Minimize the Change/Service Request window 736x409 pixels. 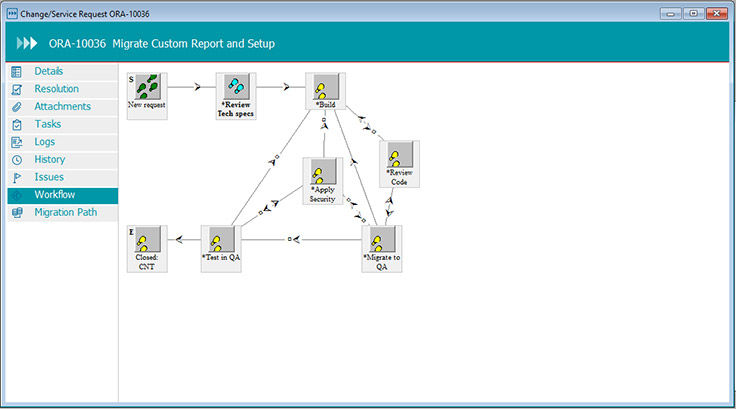670,14
